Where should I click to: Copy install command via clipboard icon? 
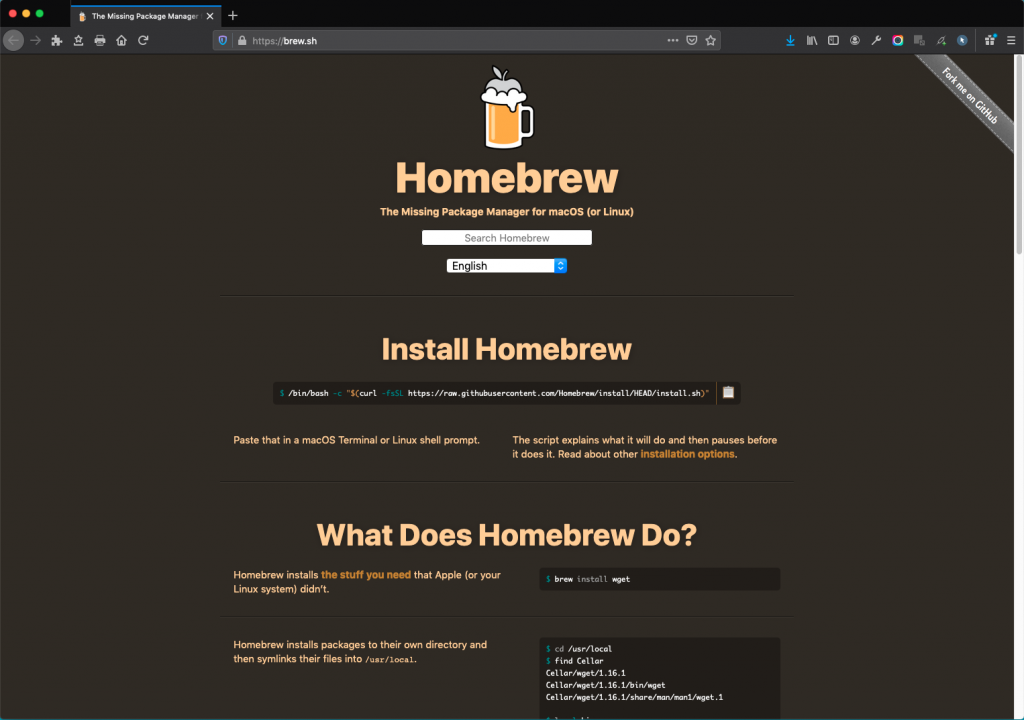pos(728,393)
